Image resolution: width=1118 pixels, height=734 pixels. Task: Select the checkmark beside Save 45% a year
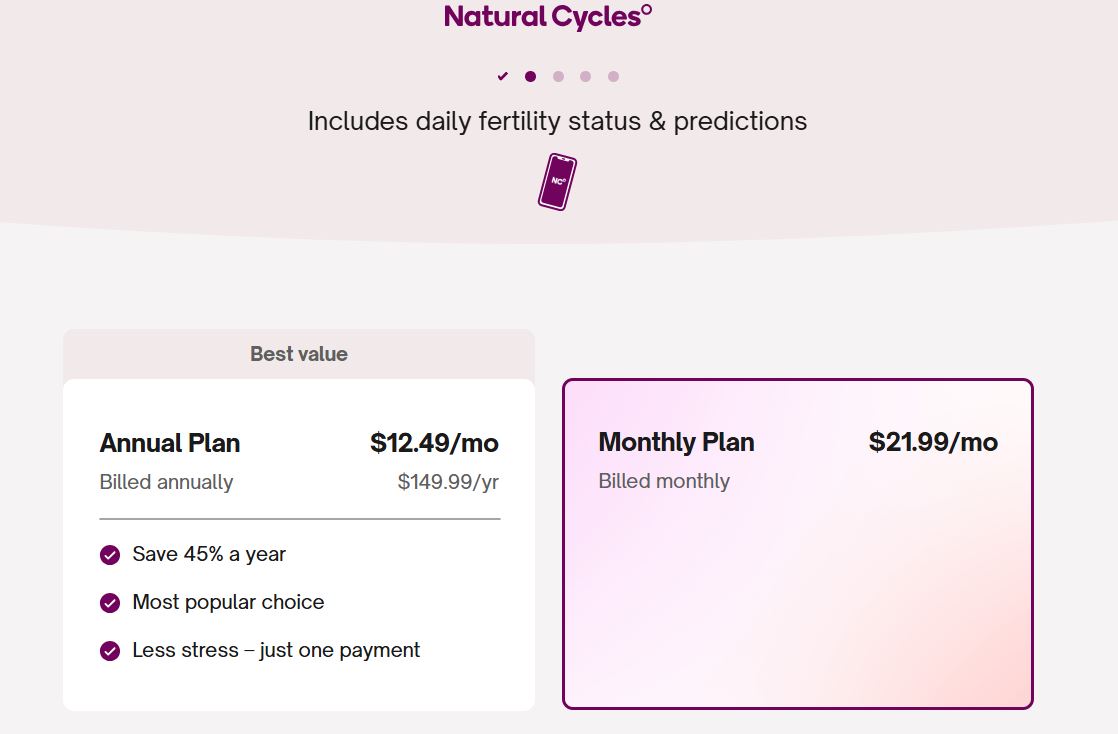(108, 554)
